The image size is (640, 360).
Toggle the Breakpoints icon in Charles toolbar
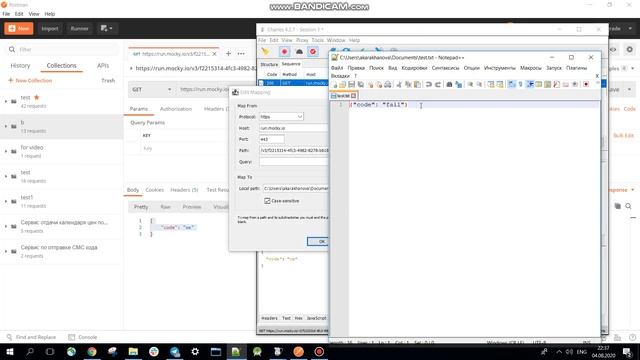click(x=313, y=52)
